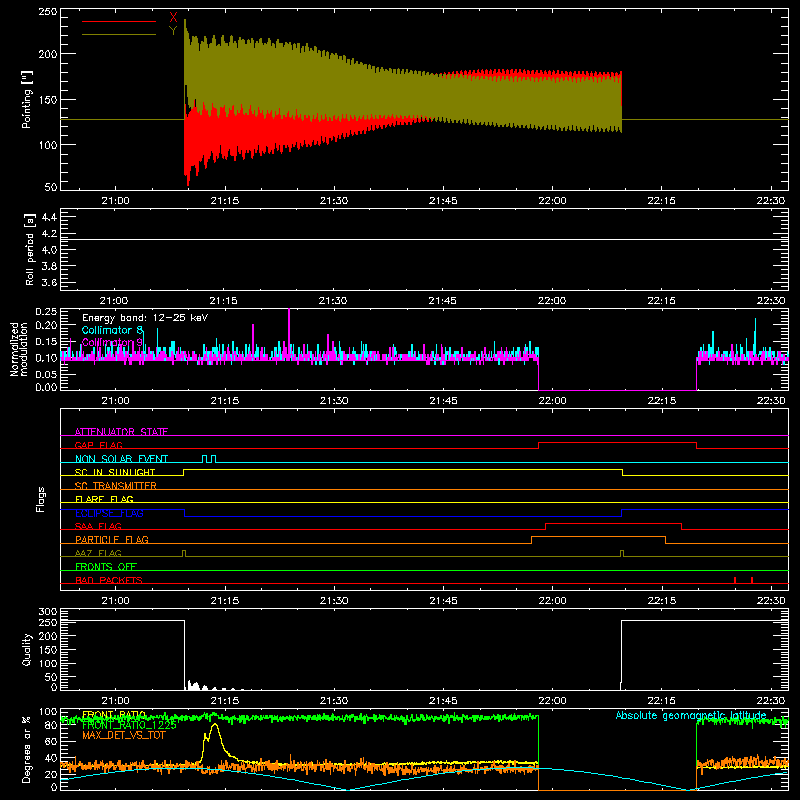Click the 21:30 label under the Flags plot

point(334,601)
